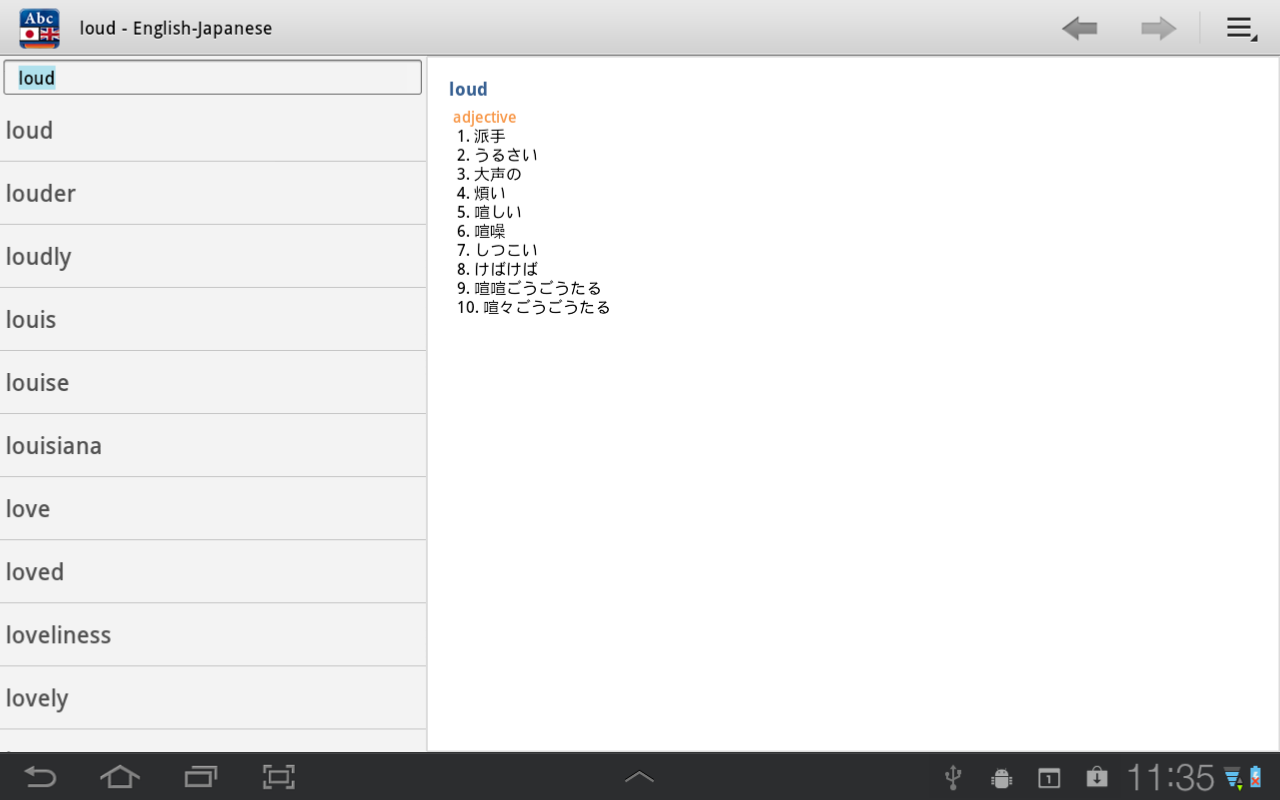1280x800 pixels.
Task: Tap the calendar notification icon
Action: (1049, 778)
